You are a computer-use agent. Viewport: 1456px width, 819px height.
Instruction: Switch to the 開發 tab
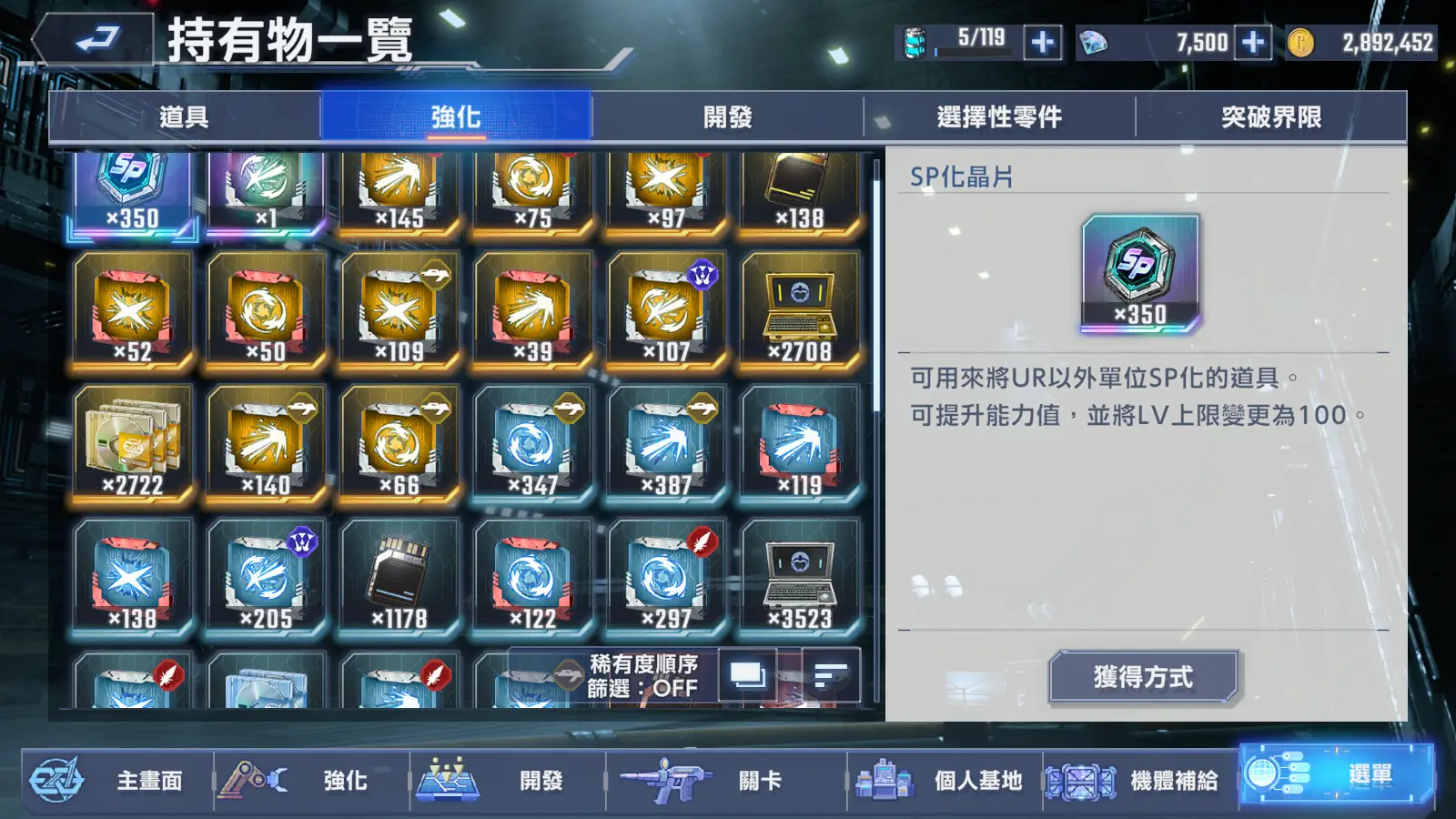(727, 117)
